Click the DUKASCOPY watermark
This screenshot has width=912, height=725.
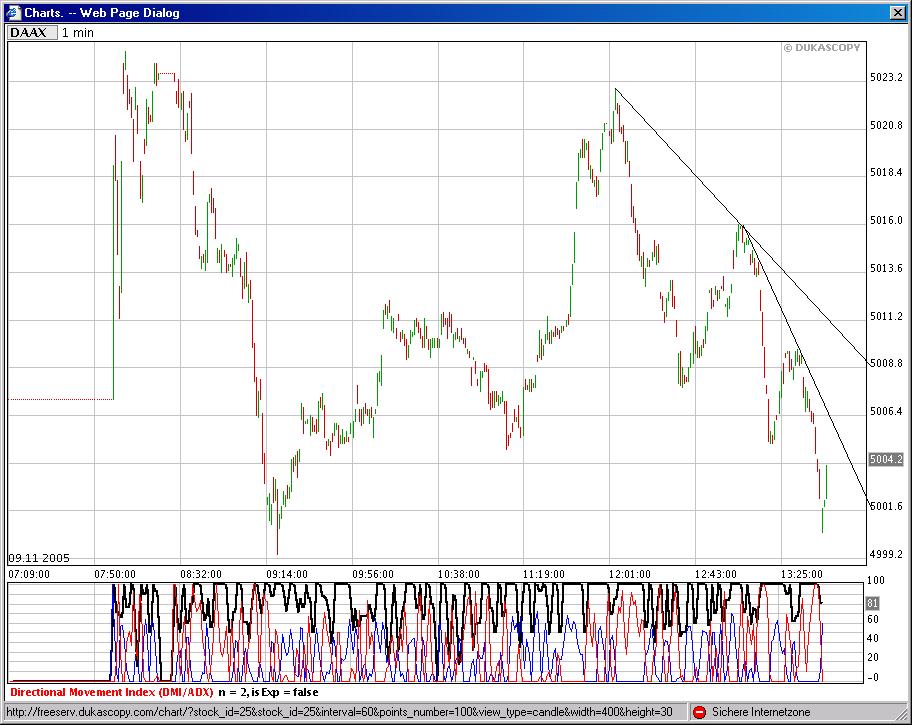[x=821, y=48]
